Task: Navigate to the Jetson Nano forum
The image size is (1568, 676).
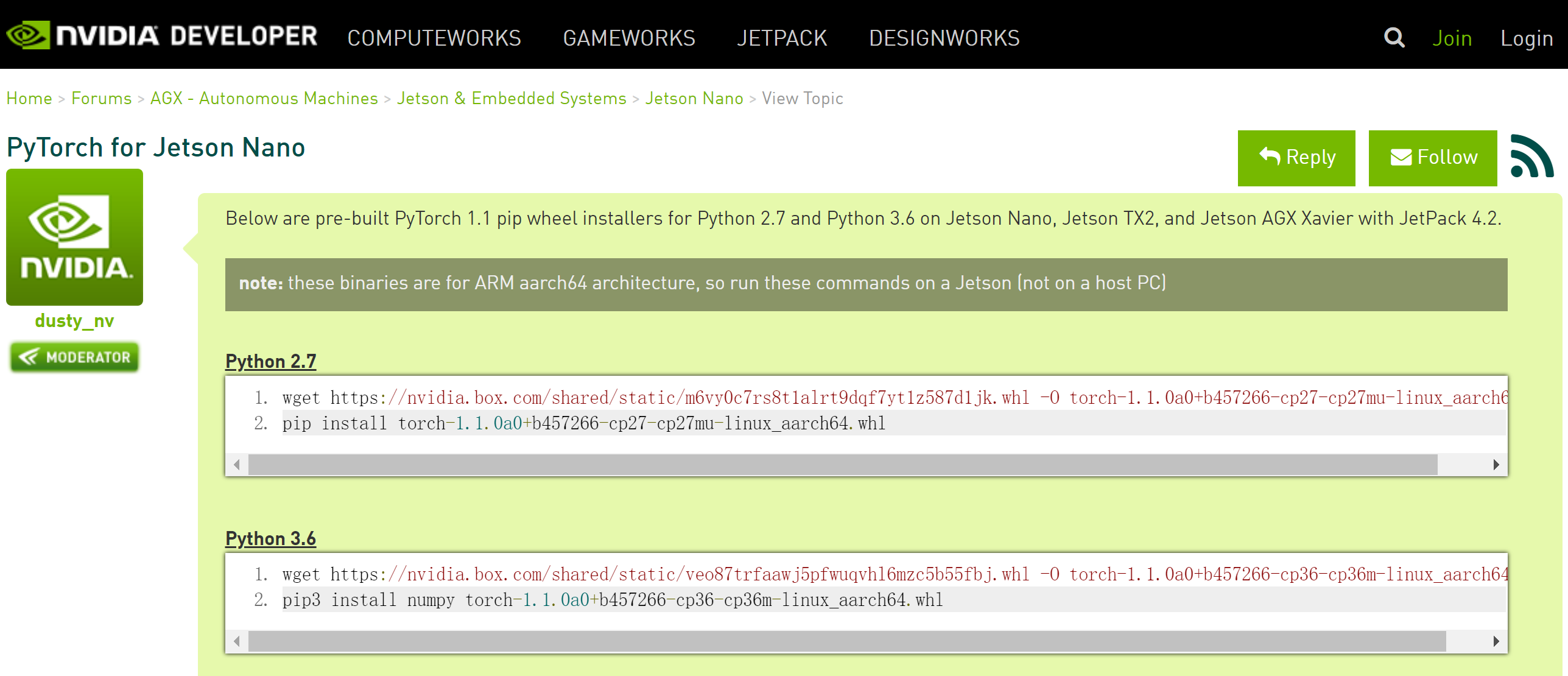Action: [695, 98]
